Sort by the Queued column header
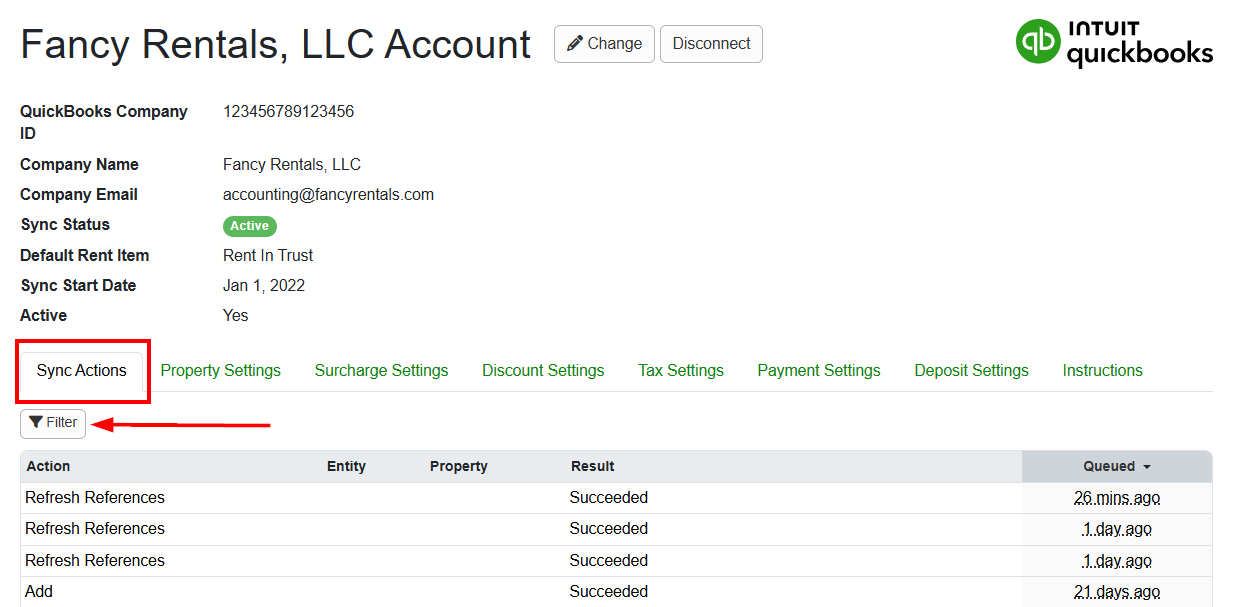 coord(1116,466)
